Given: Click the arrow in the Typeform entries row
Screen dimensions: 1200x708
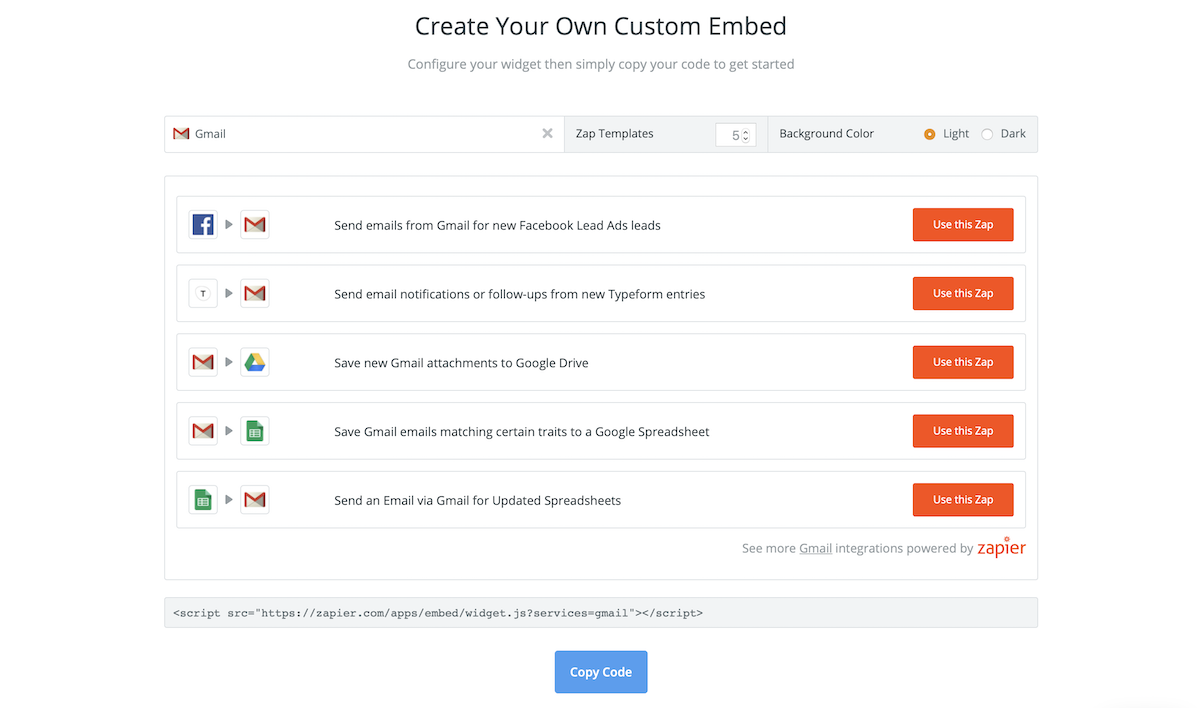Looking at the screenshot, I should [x=229, y=294].
